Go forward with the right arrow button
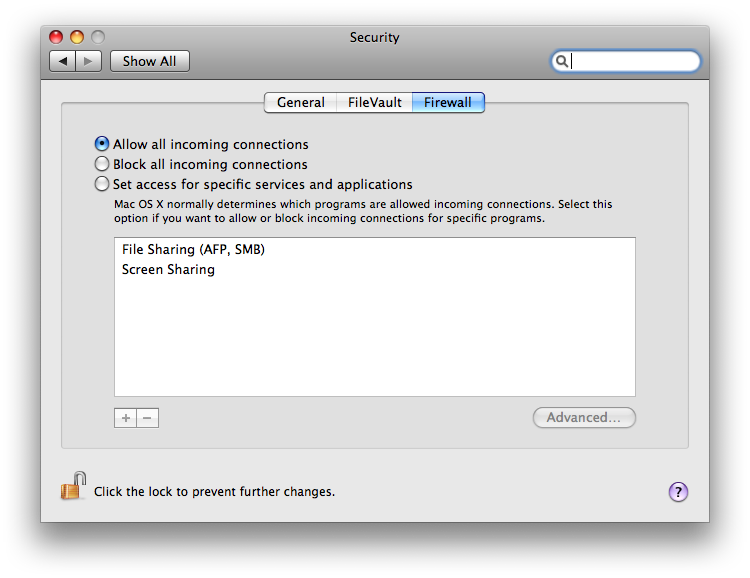Screen dimensions: 750x578 pyautogui.click(x=89, y=61)
